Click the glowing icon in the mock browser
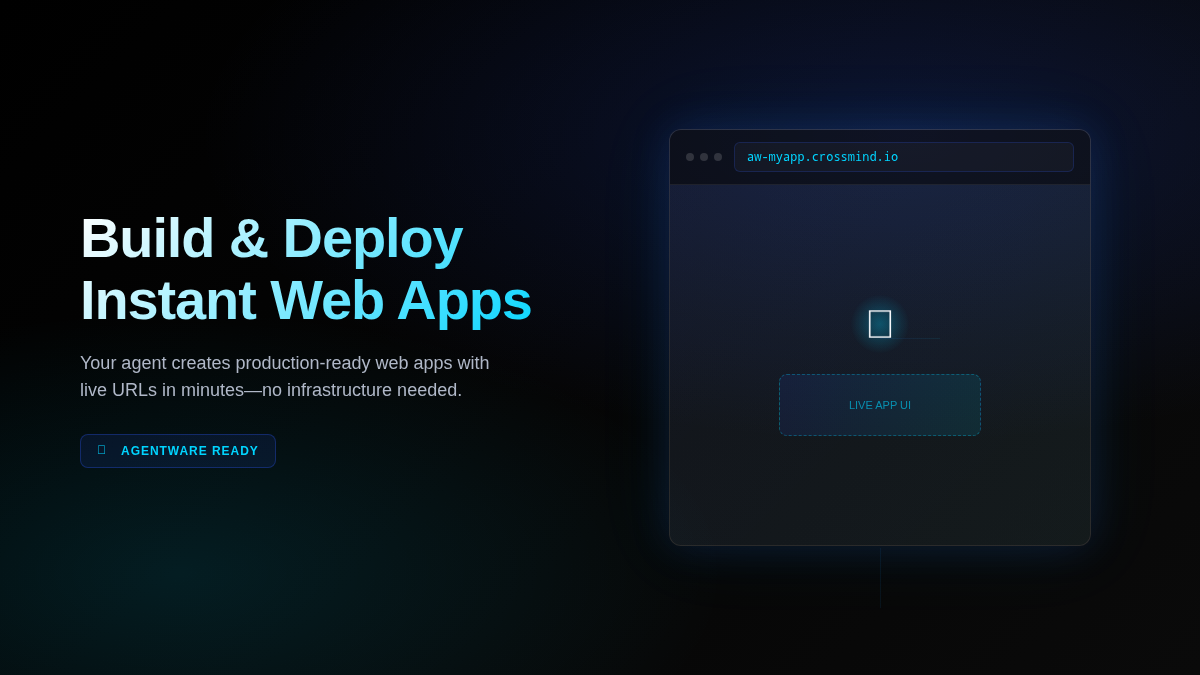The width and height of the screenshot is (1200, 675). point(880,324)
